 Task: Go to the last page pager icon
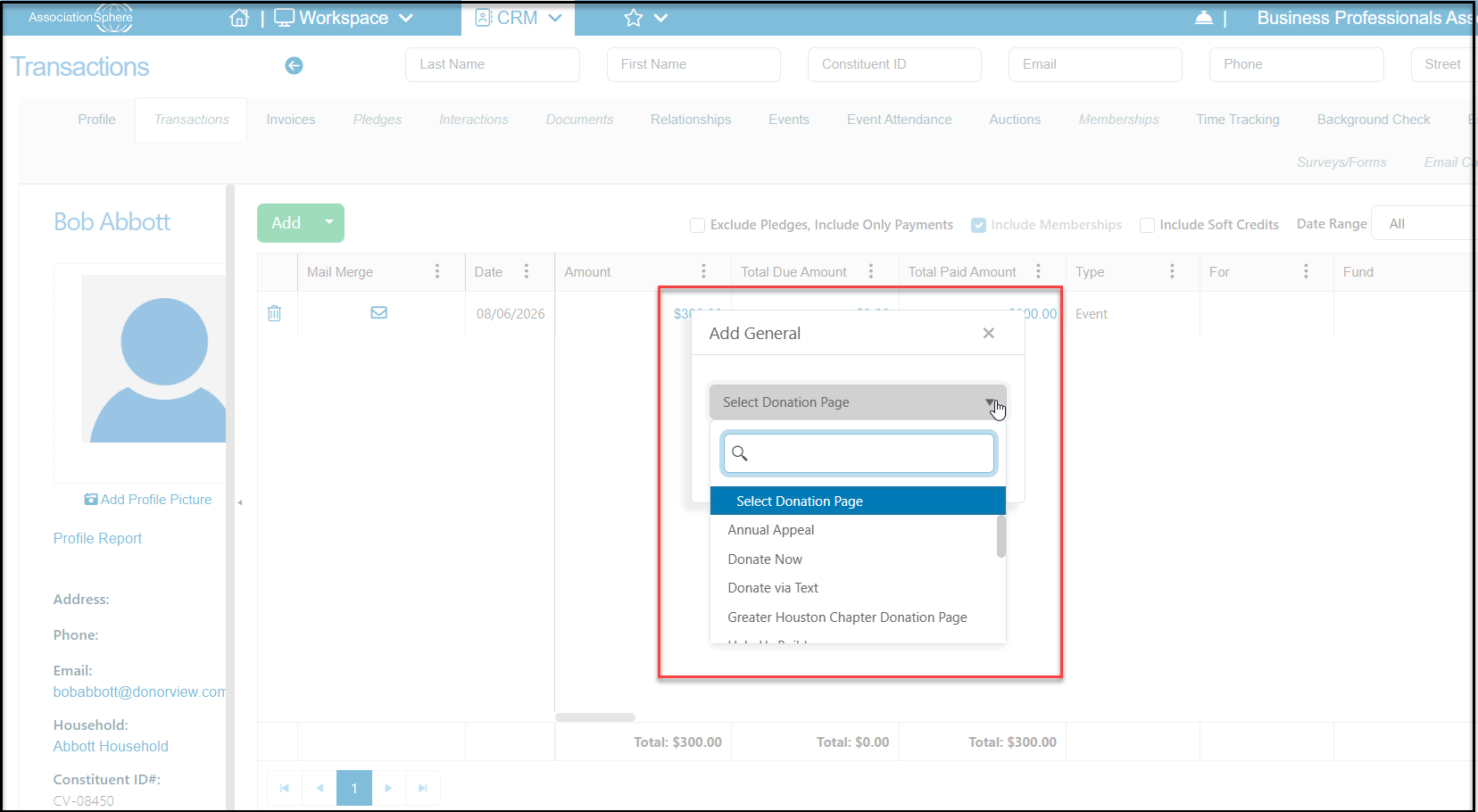[423, 788]
